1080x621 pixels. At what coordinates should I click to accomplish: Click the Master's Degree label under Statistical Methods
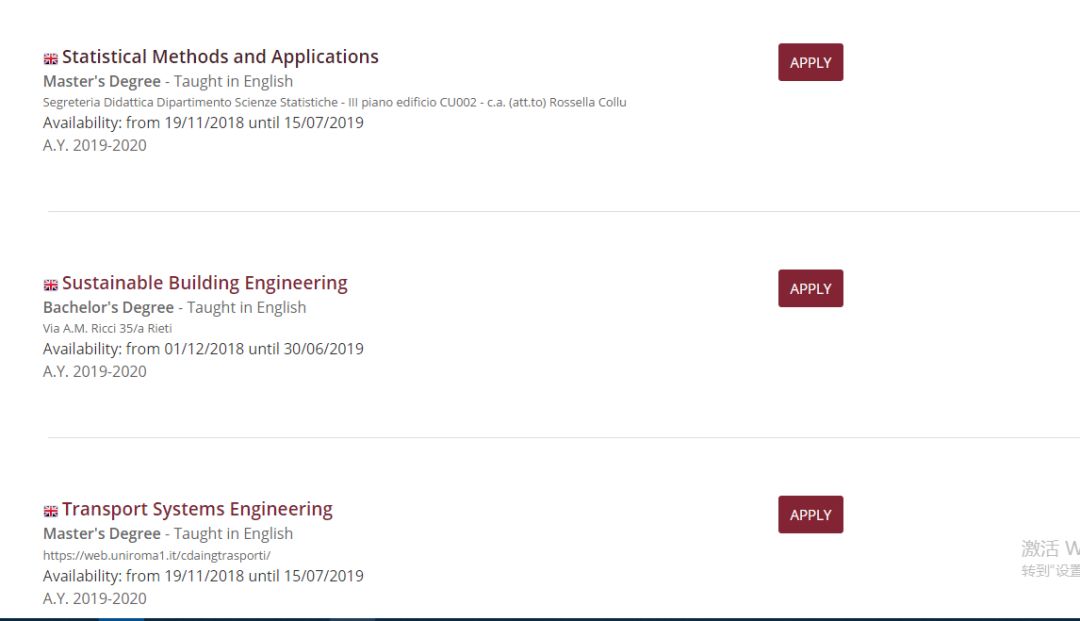tap(100, 81)
